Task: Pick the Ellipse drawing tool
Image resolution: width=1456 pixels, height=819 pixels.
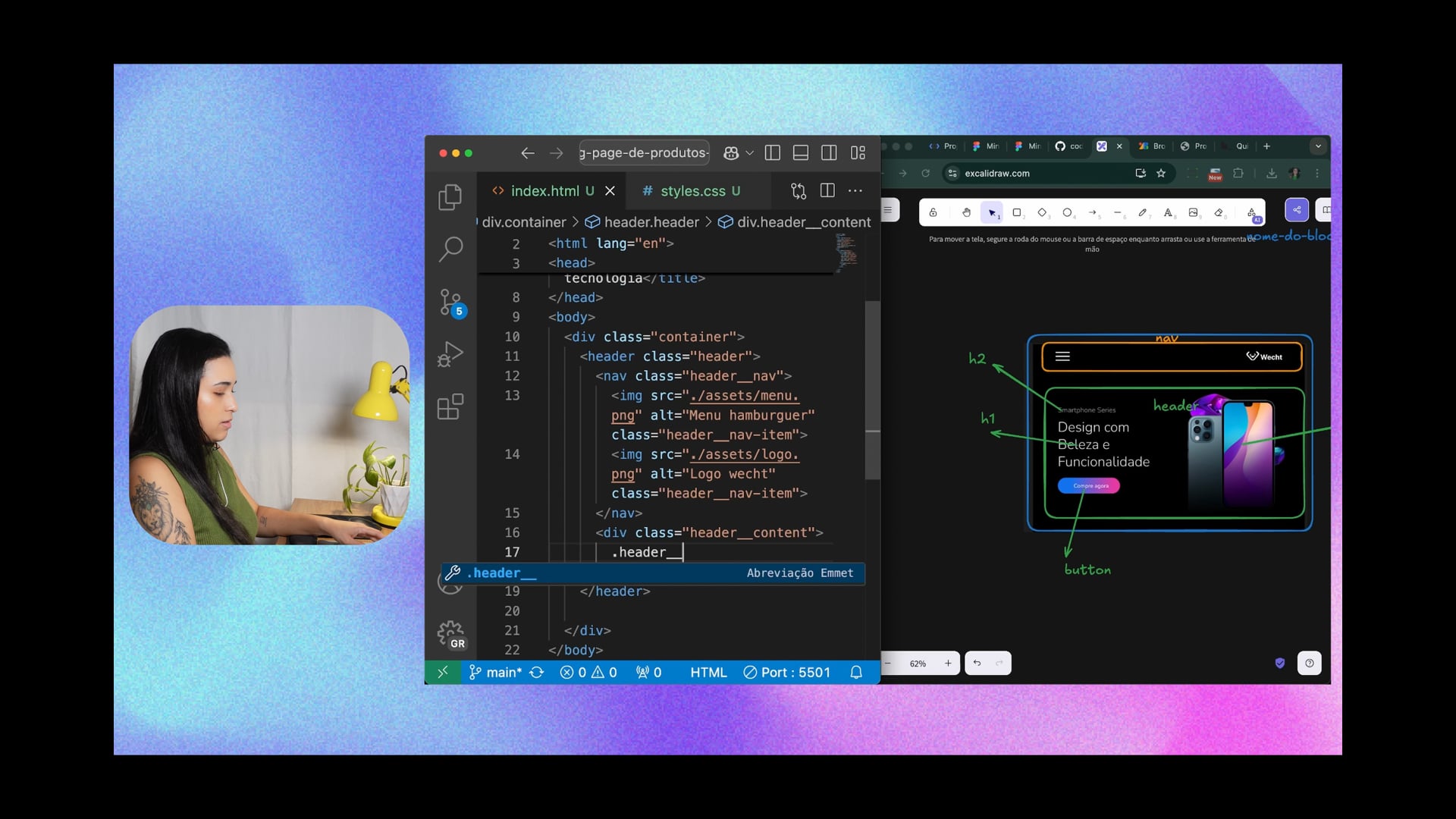Action: click(1067, 212)
